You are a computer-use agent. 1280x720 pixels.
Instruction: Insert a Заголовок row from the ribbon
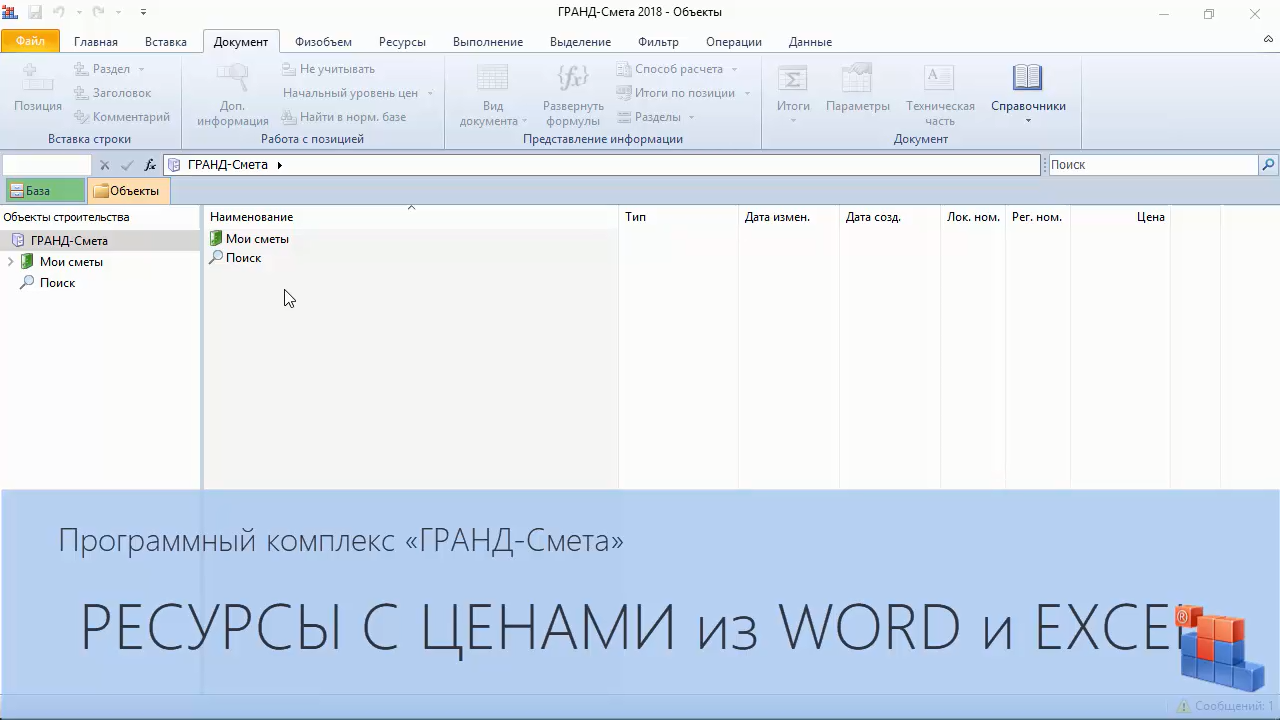pyautogui.click(x=112, y=93)
